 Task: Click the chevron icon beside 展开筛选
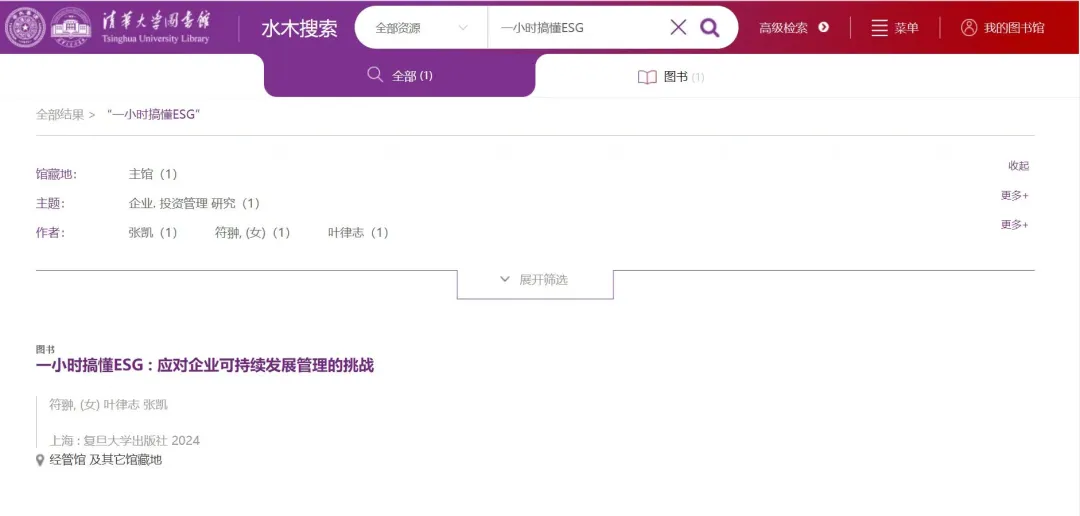coord(505,280)
